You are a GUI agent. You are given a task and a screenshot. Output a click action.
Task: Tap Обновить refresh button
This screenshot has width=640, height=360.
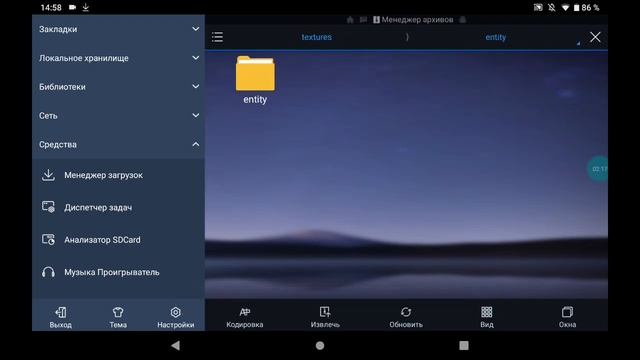pyautogui.click(x=406, y=318)
